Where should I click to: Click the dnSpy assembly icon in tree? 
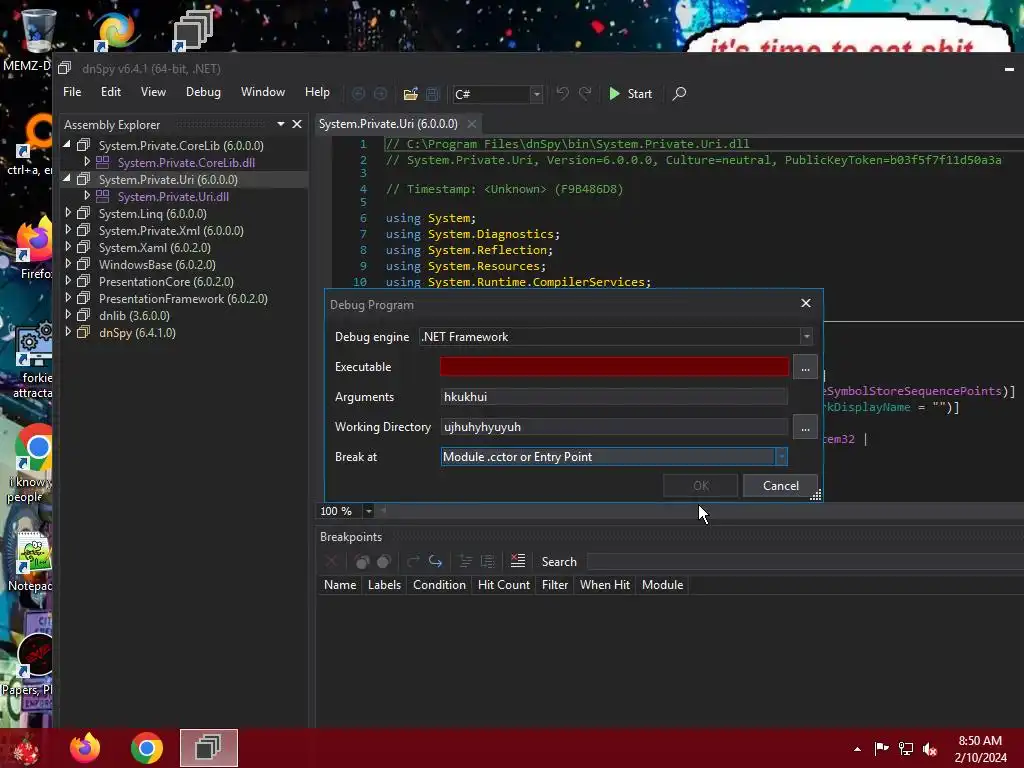[84, 332]
